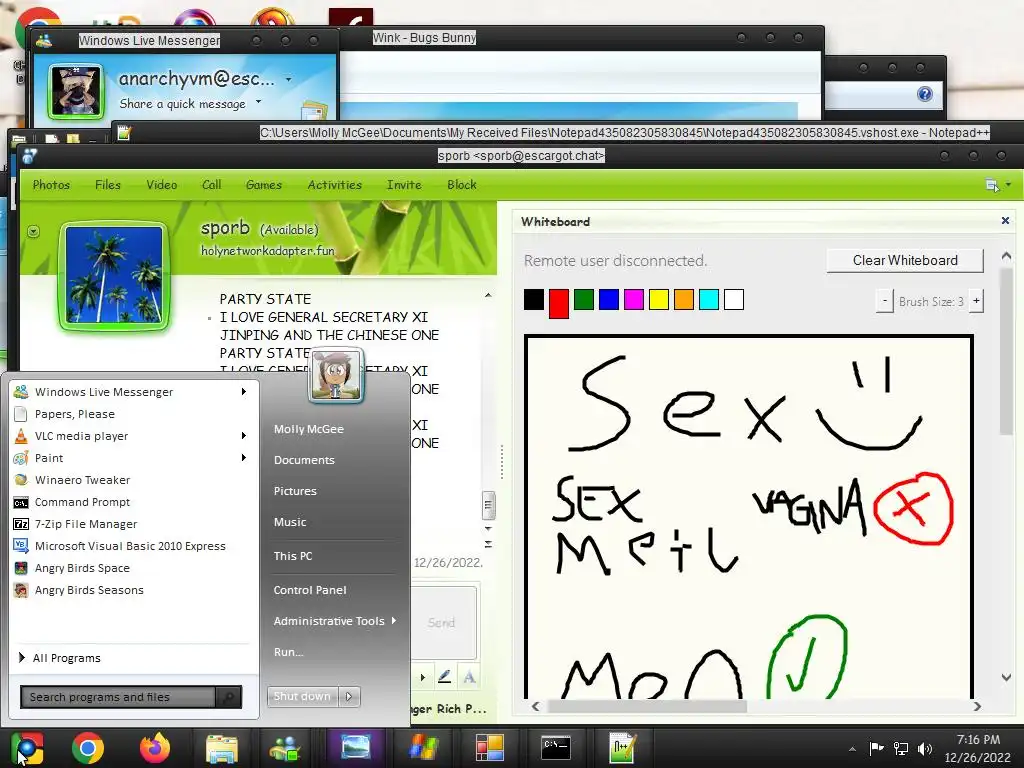Expand VLC media player submenu arrow

pyautogui.click(x=244, y=436)
